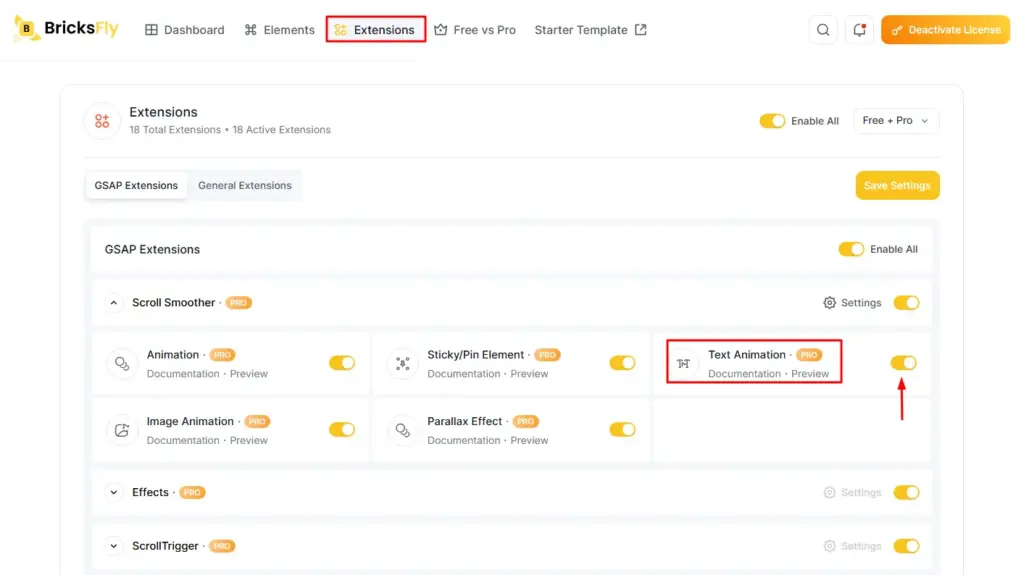Click the ScrollTrigger settings gear icon
The image size is (1024, 575).
pos(829,546)
